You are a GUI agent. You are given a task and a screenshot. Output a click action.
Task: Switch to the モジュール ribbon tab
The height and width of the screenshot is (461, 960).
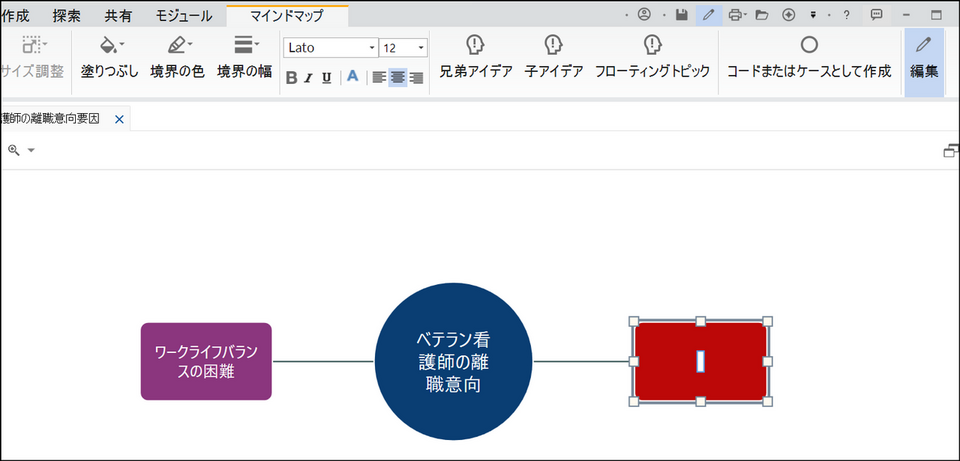[x=184, y=15]
